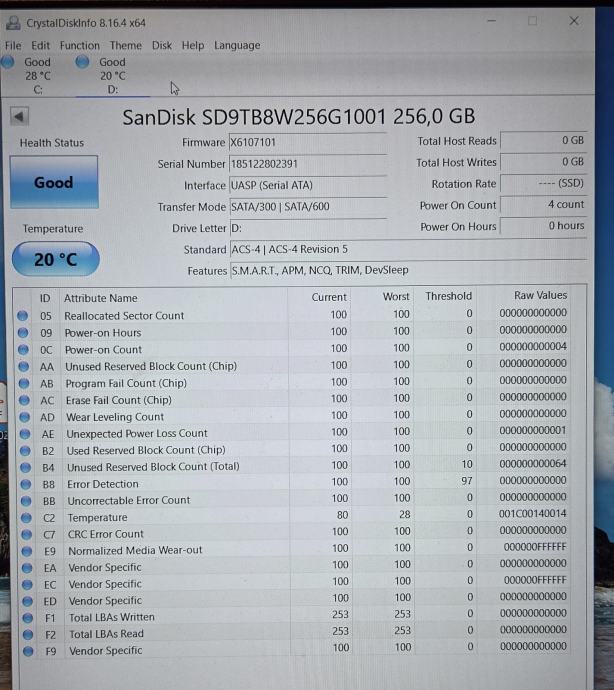614x690 pixels.
Task: Click the Power On Hours value
Action: tap(544, 226)
